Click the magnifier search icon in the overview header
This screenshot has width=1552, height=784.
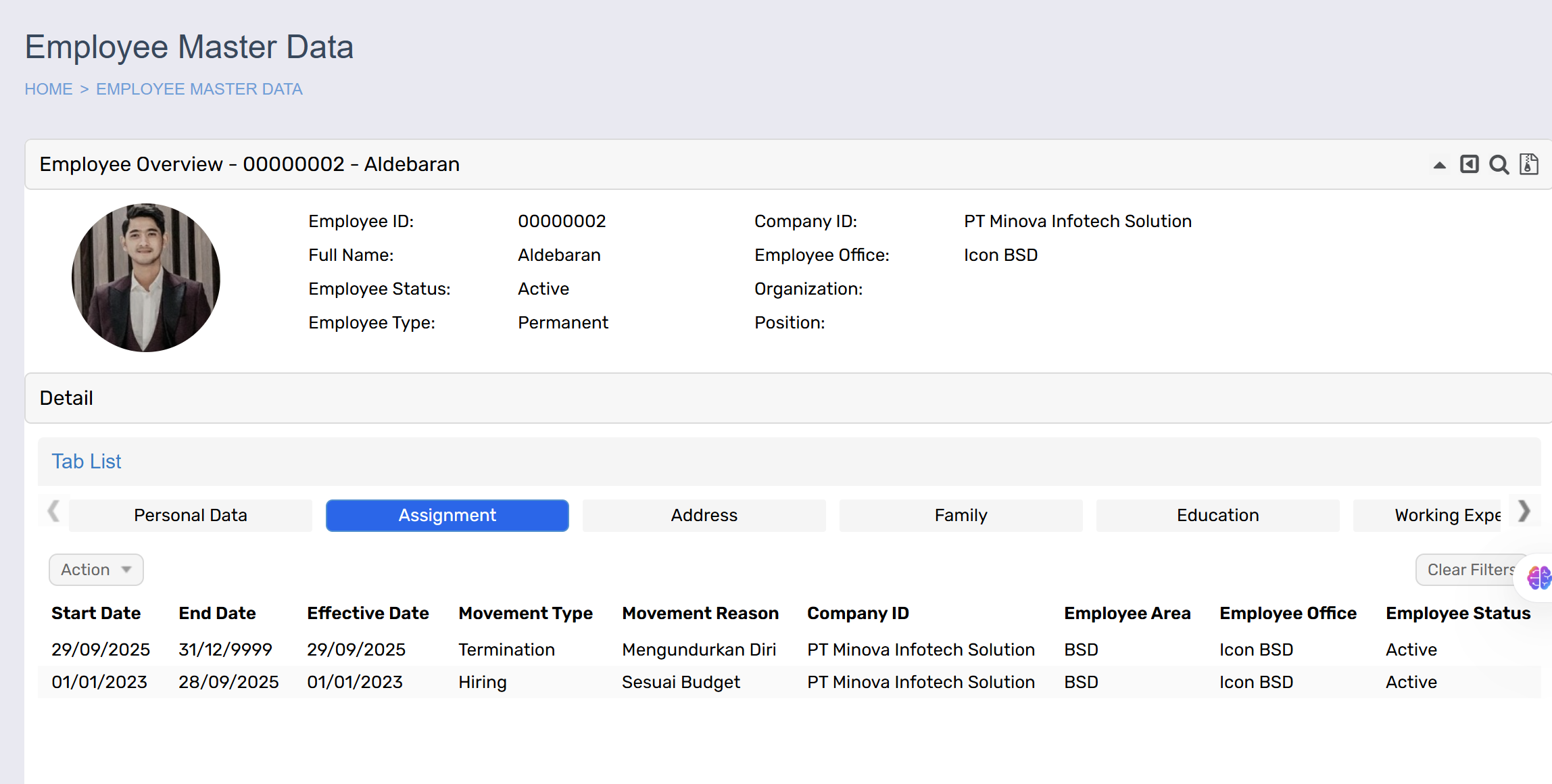coord(1499,165)
